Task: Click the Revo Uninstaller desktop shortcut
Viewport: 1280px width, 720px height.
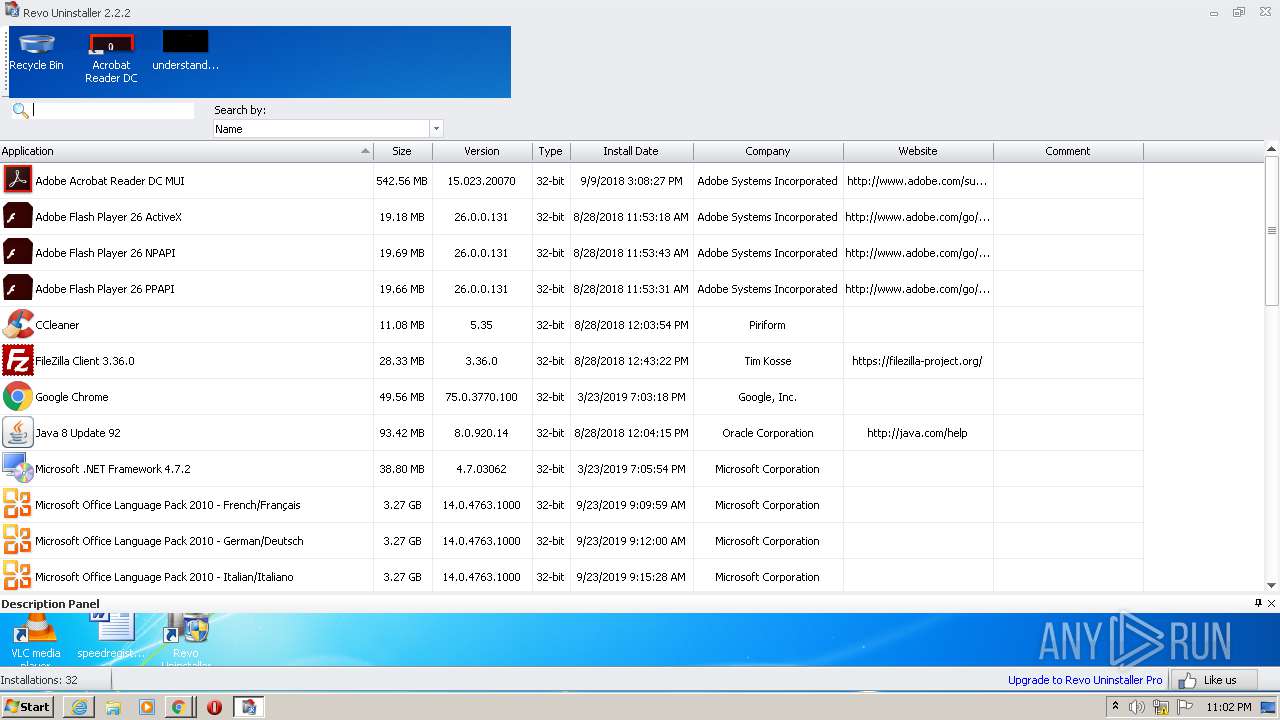Action: [x=186, y=640]
